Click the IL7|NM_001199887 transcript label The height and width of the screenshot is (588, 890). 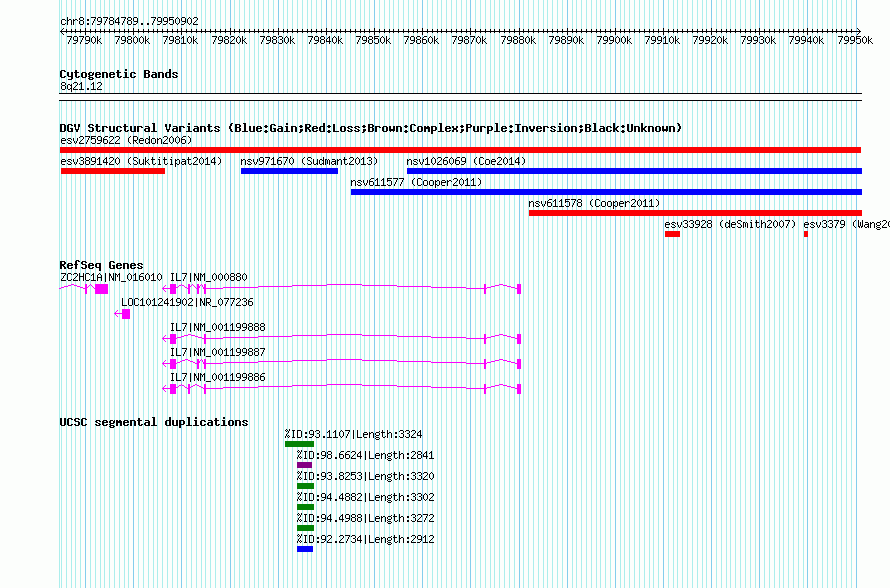tap(218, 352)
